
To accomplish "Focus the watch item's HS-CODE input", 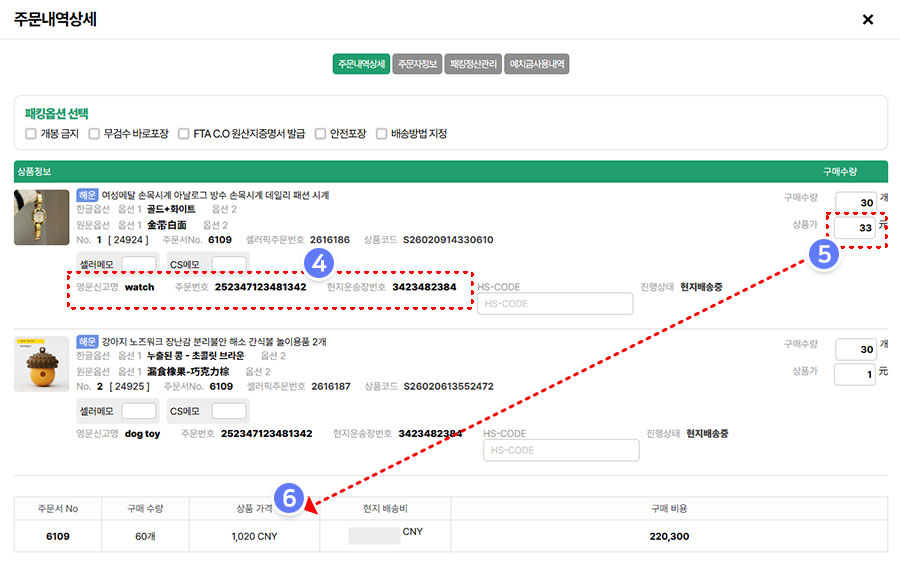I will click(555, 304).
